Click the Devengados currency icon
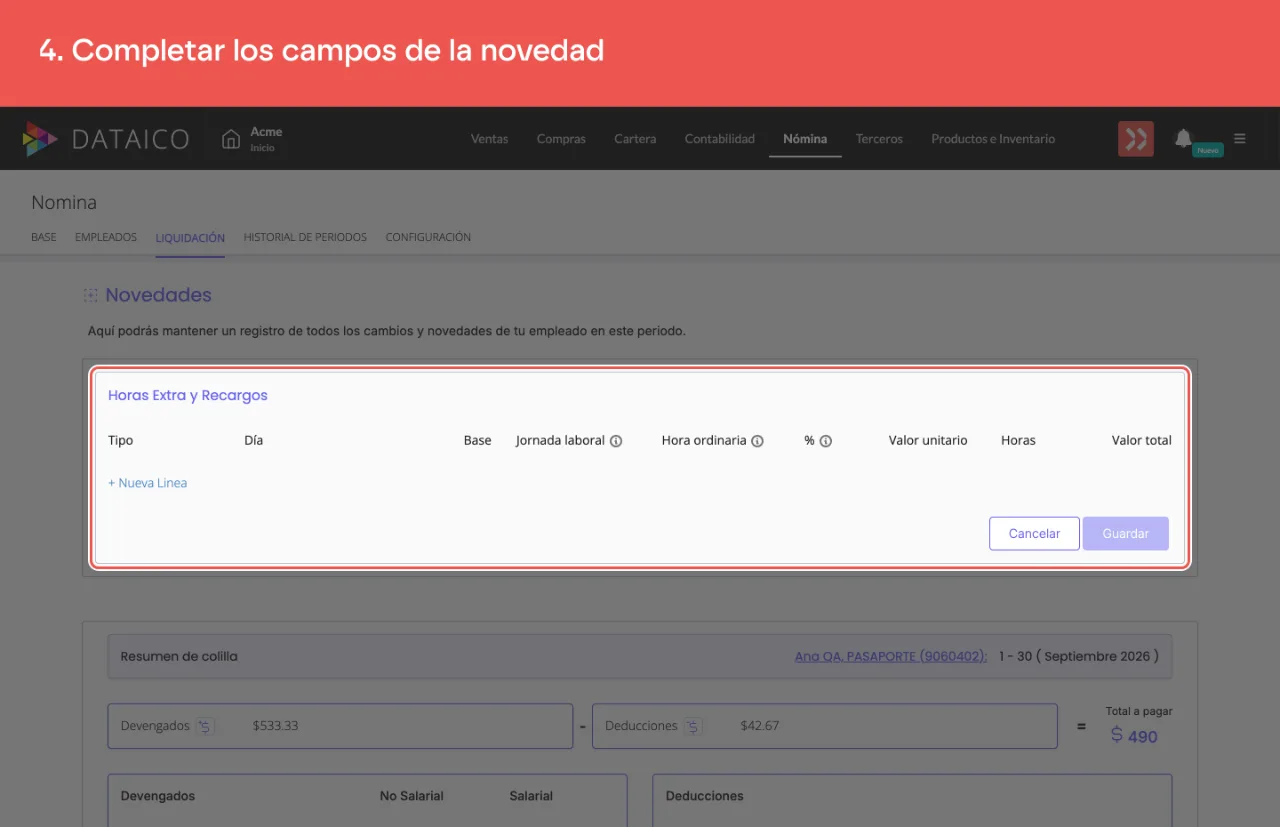1280x827 pixels. [205, 726]
